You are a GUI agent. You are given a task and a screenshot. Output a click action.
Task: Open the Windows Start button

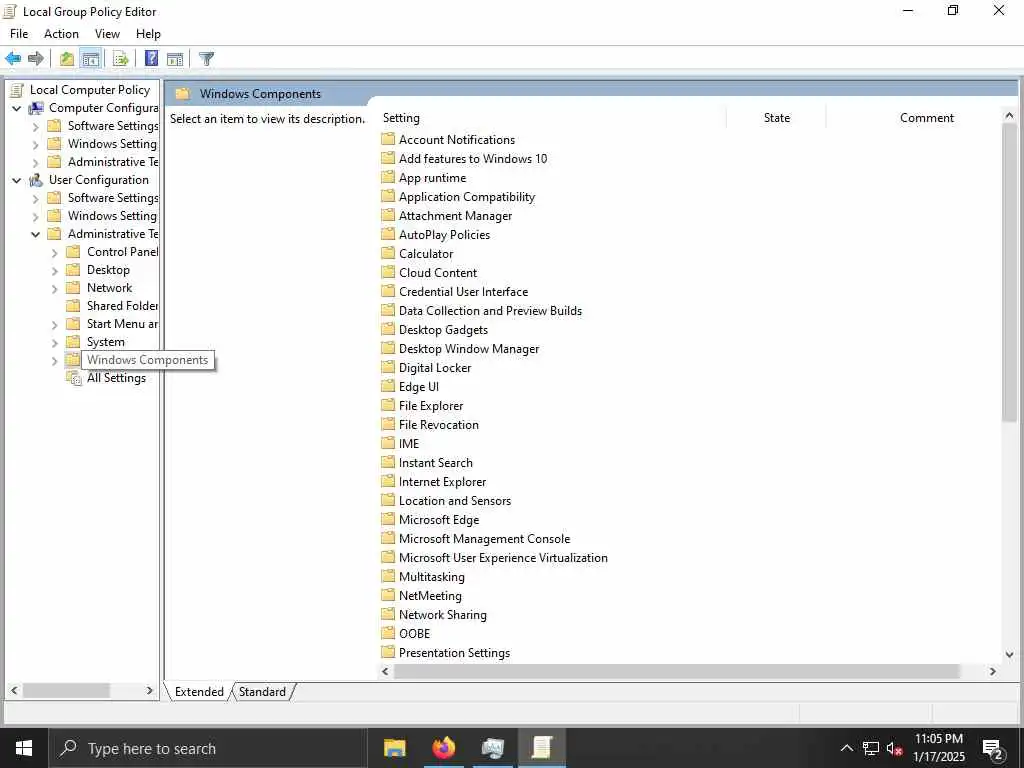24,748
